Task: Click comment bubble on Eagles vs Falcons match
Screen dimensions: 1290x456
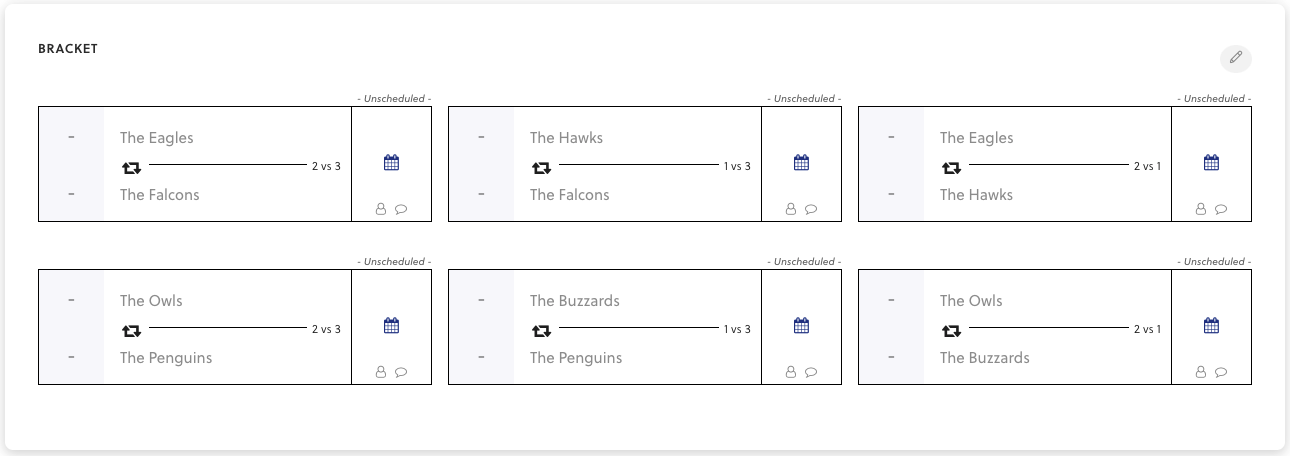Action: [401, 209]
